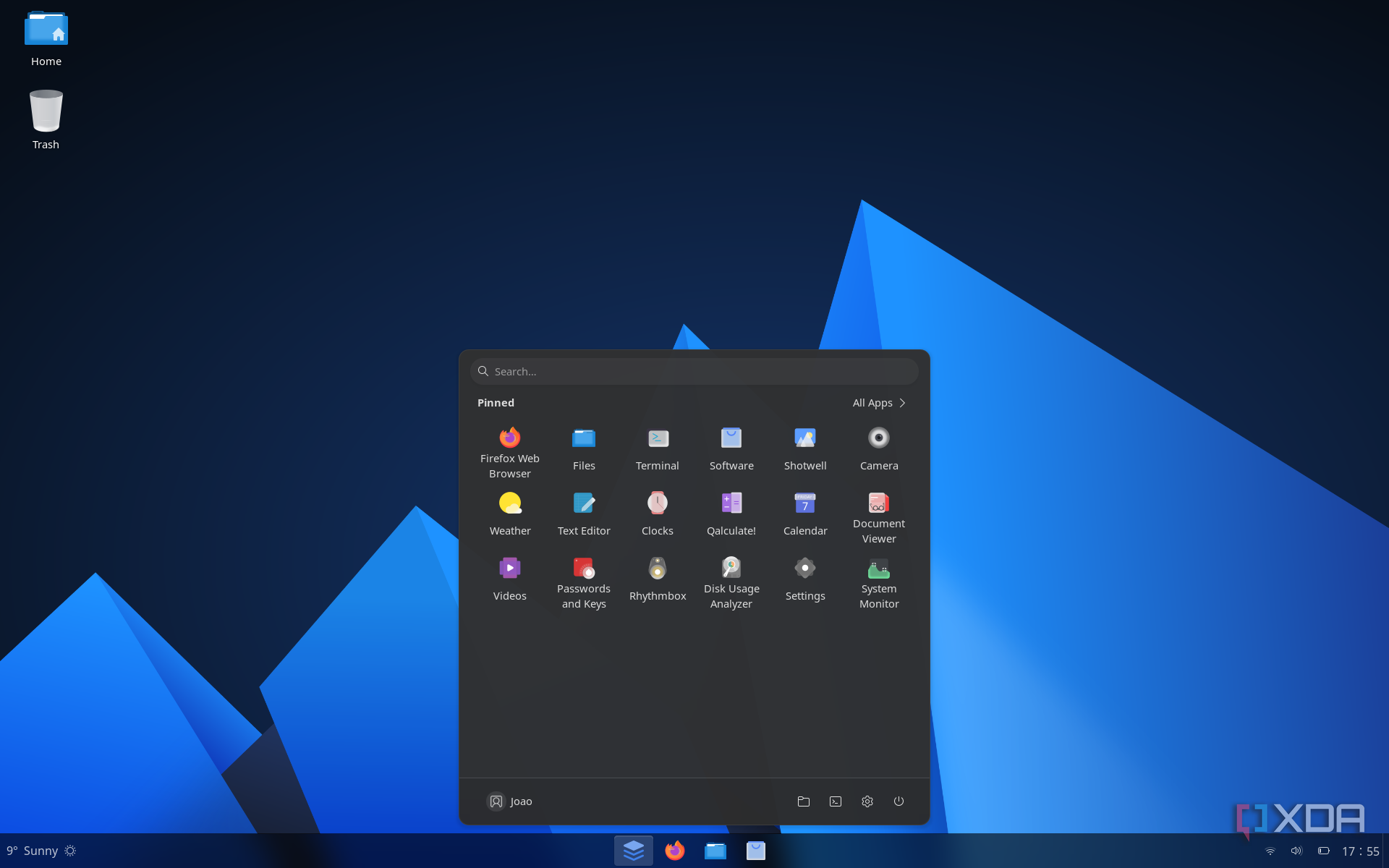1389x868 pixels.
Task: Open Passwords and Keys
Action: coord(584,583)
